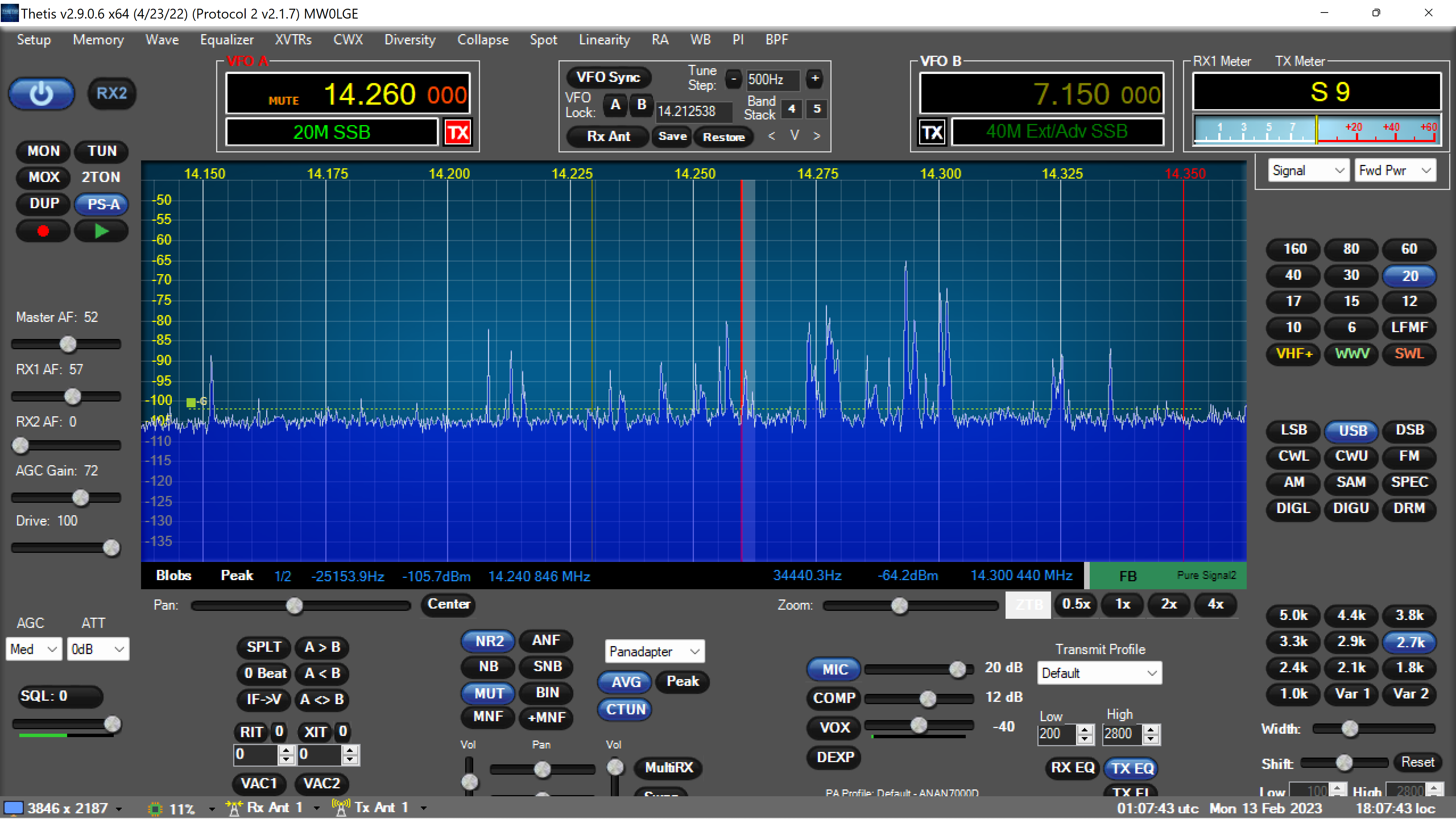Toggle the MON monitor button
The width and height of the screenshot is (1456, 819).
point(44,151)
